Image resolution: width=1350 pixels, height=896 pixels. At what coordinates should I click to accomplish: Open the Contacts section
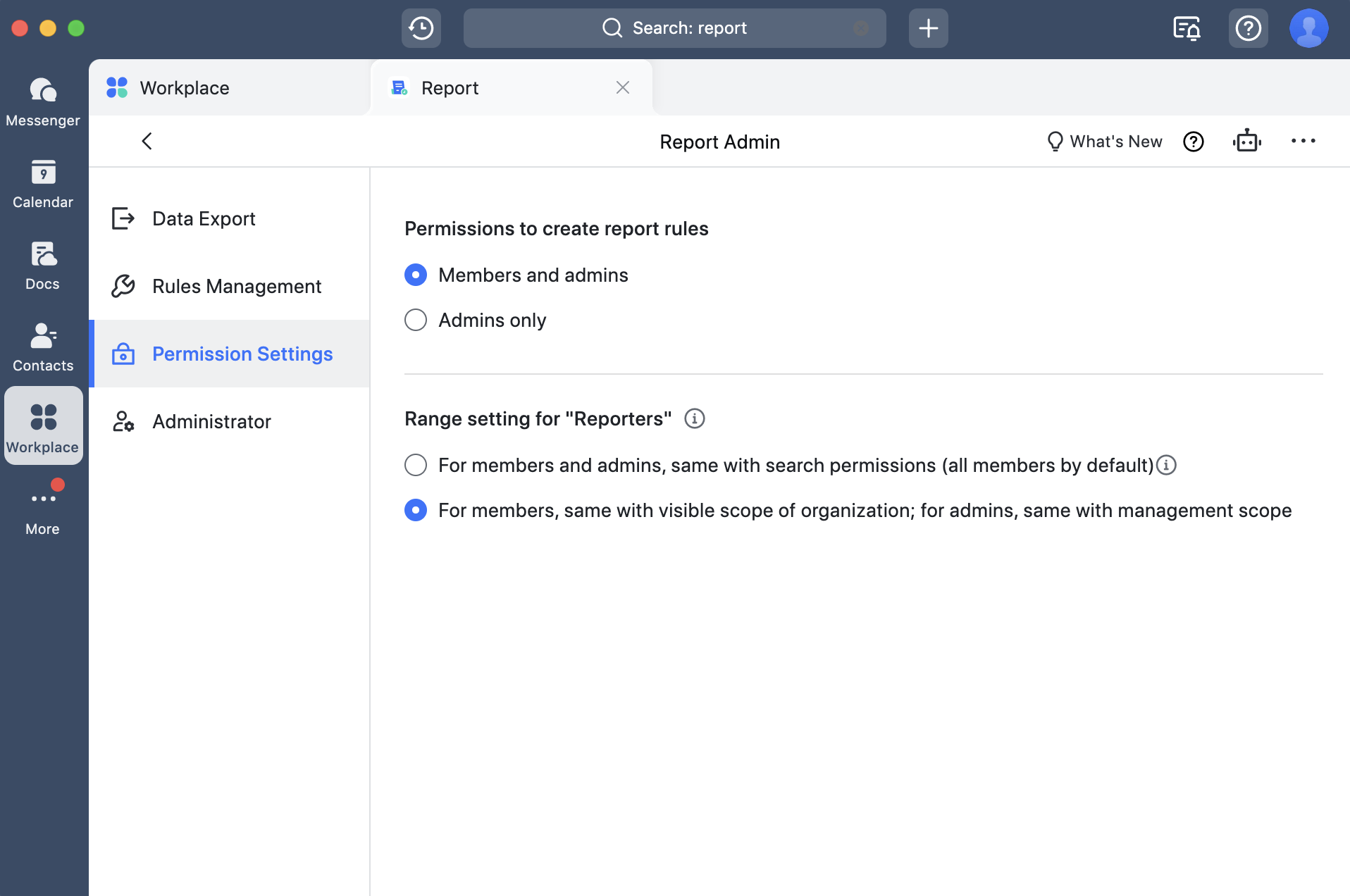pos(42,345)
